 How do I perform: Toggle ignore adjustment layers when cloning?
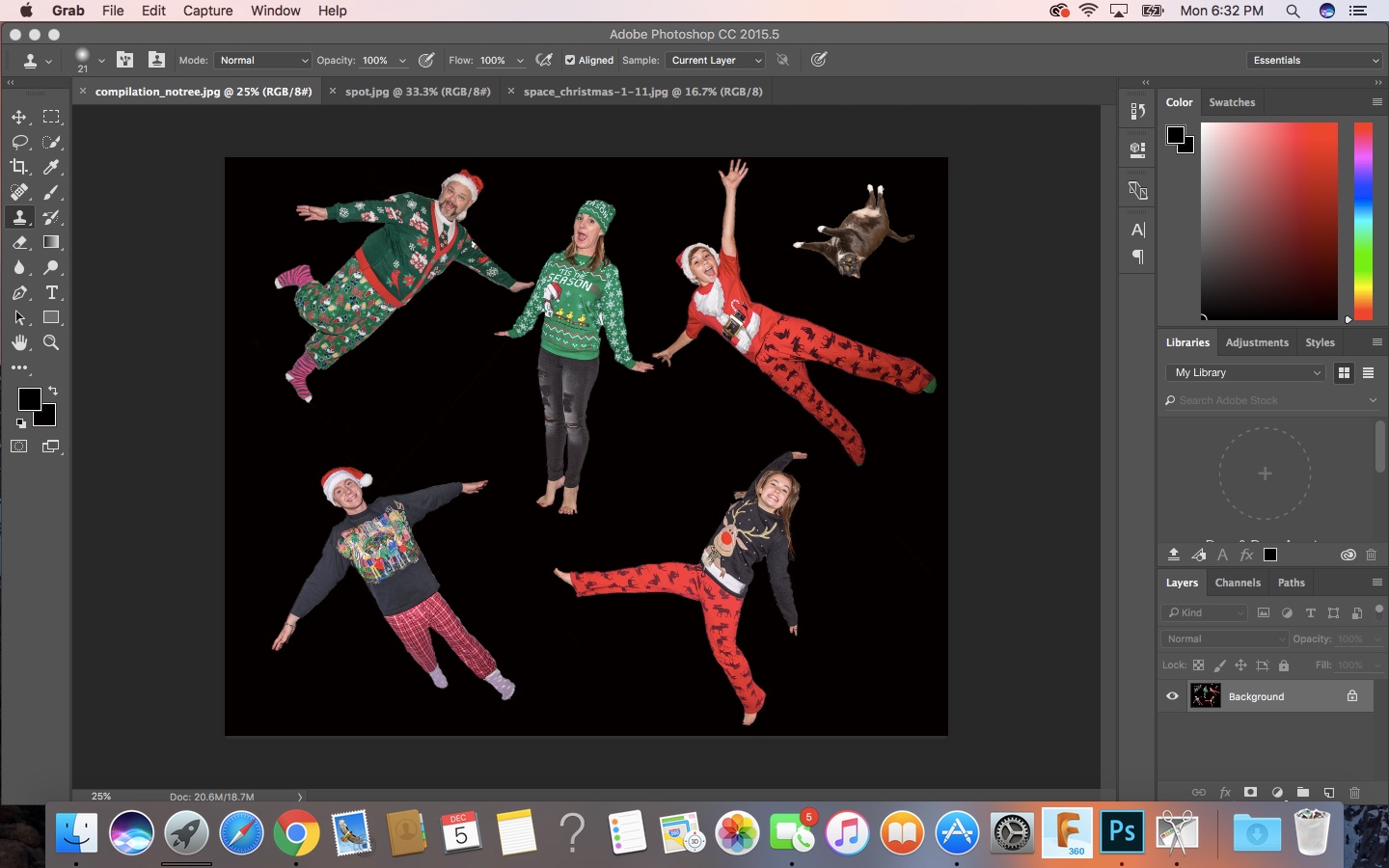(782, 60)
